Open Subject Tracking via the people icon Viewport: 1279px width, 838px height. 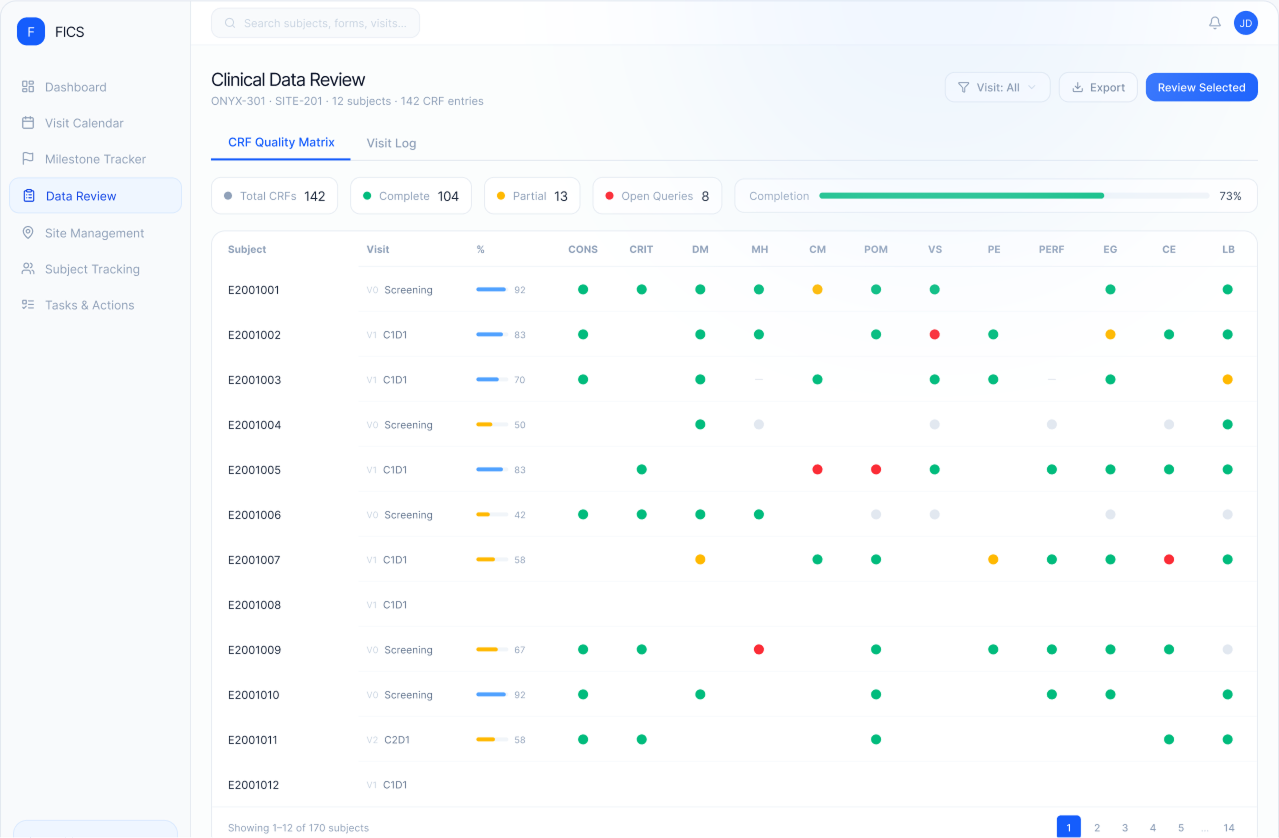(x=25, y=268)
